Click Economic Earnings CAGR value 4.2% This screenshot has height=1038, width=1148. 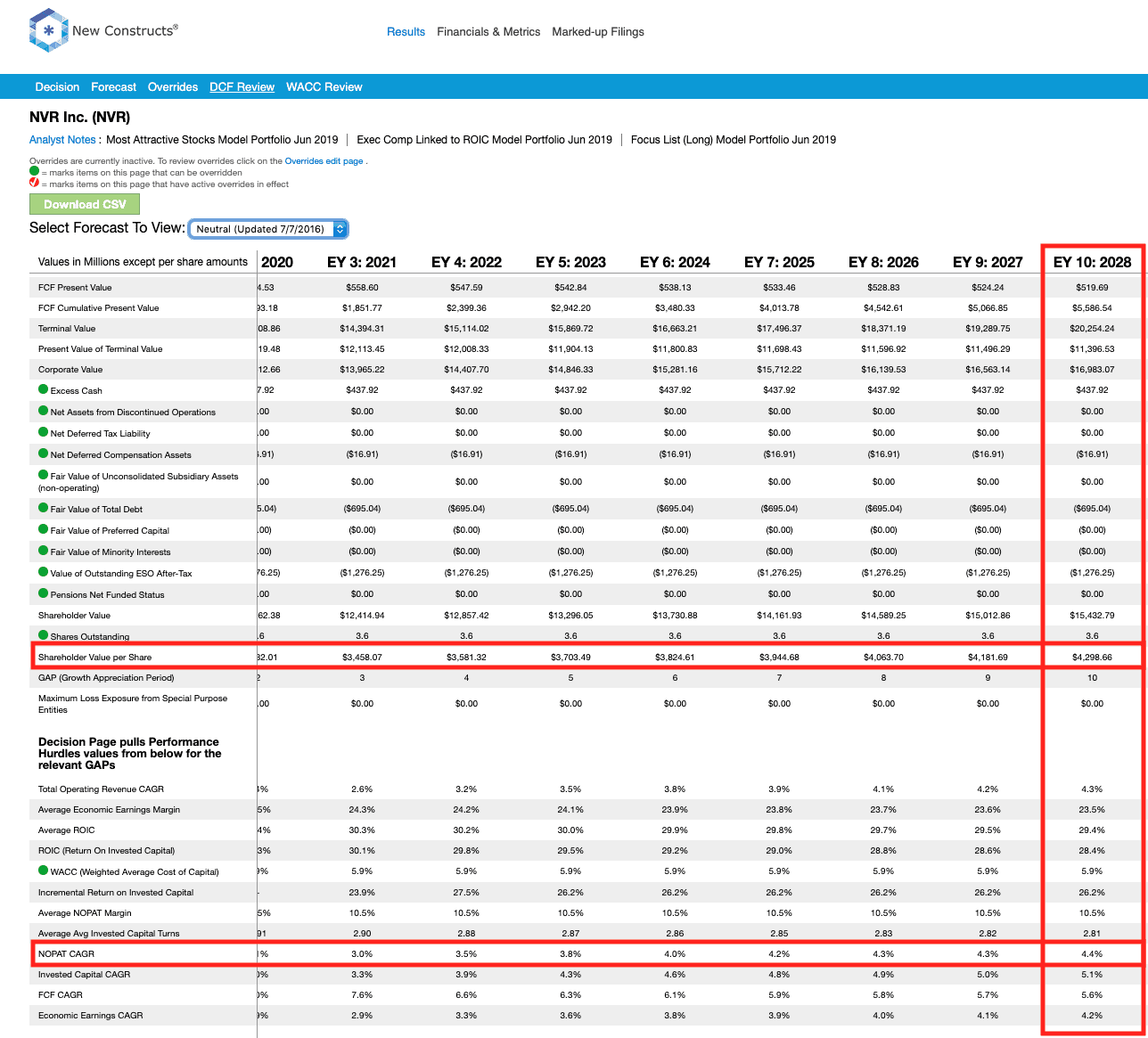click(x=1092, y=1015)
